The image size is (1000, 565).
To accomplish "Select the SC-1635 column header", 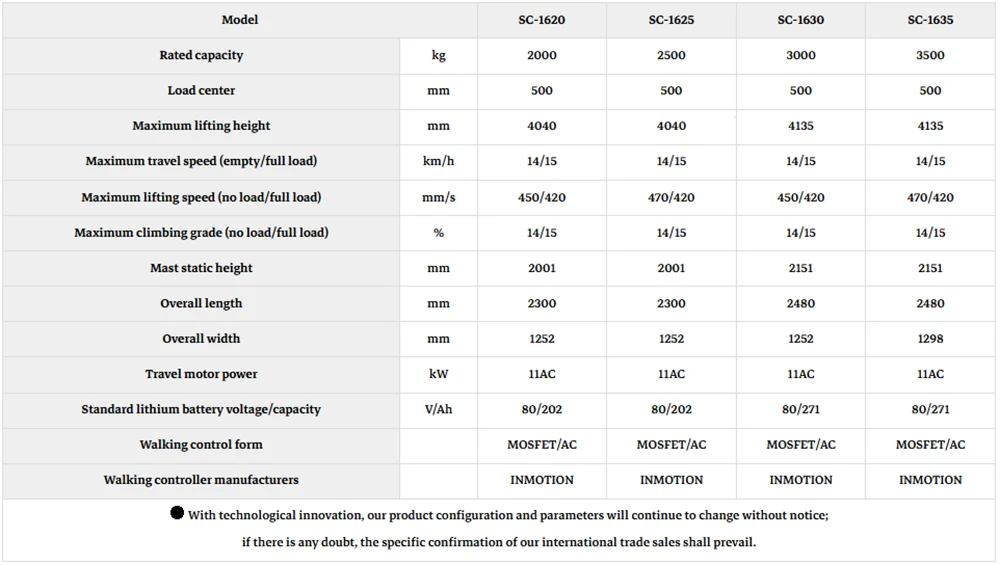I will click(x=930, y=20).
